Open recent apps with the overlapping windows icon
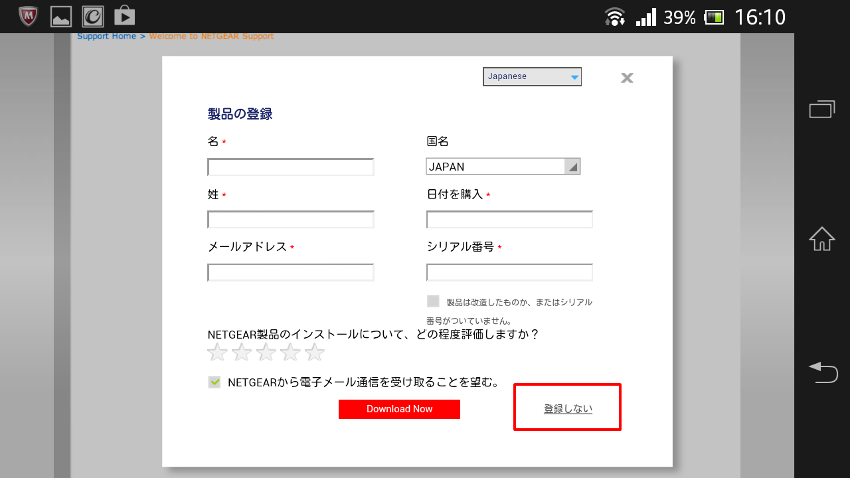This screenshot has height=478, width=850. coord(822,109)
